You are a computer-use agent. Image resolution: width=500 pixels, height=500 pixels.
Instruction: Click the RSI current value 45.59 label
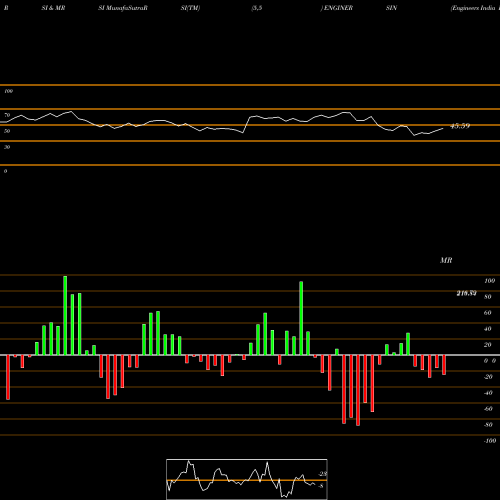(460, 126)
